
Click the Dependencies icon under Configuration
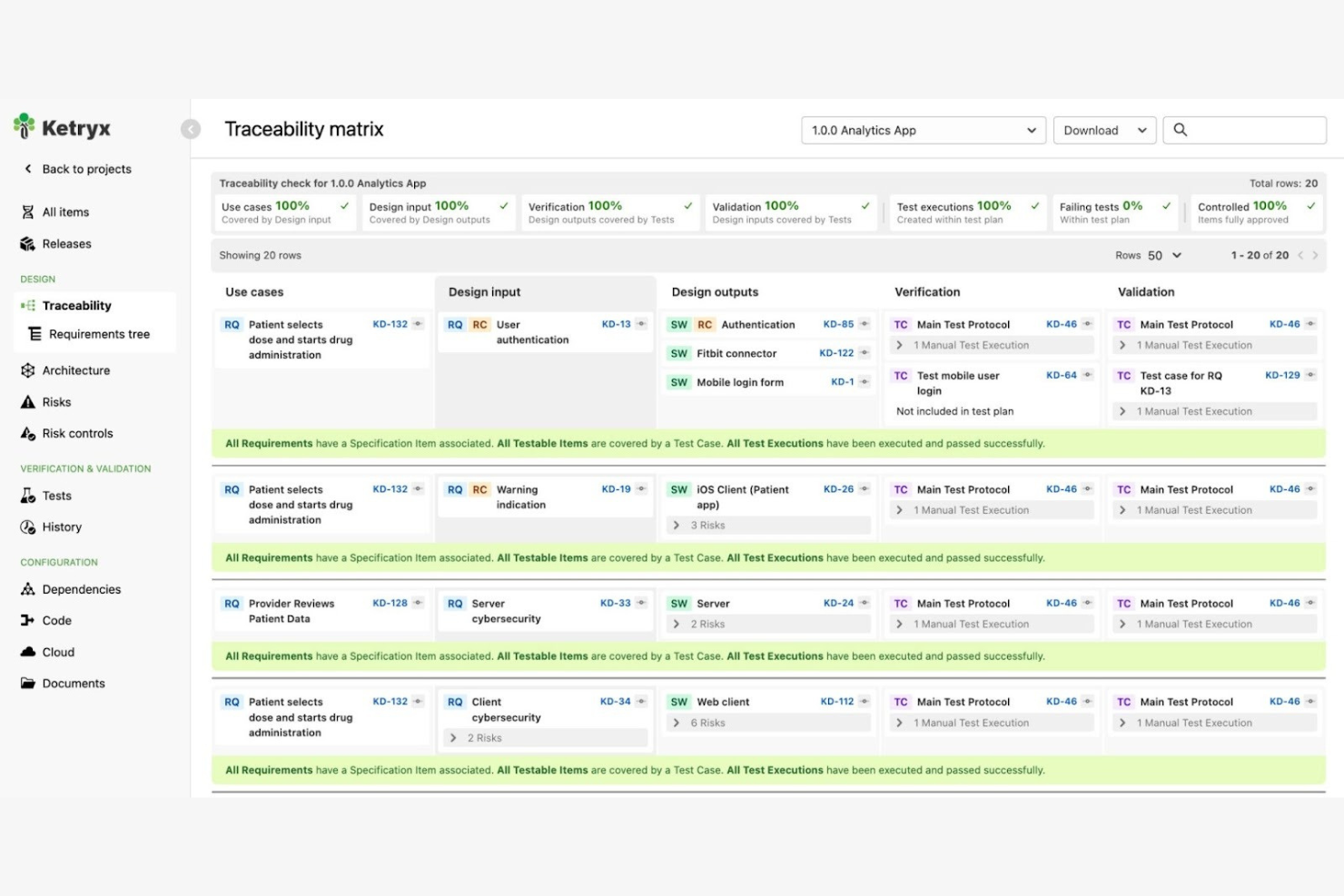[x=26, y=589]
